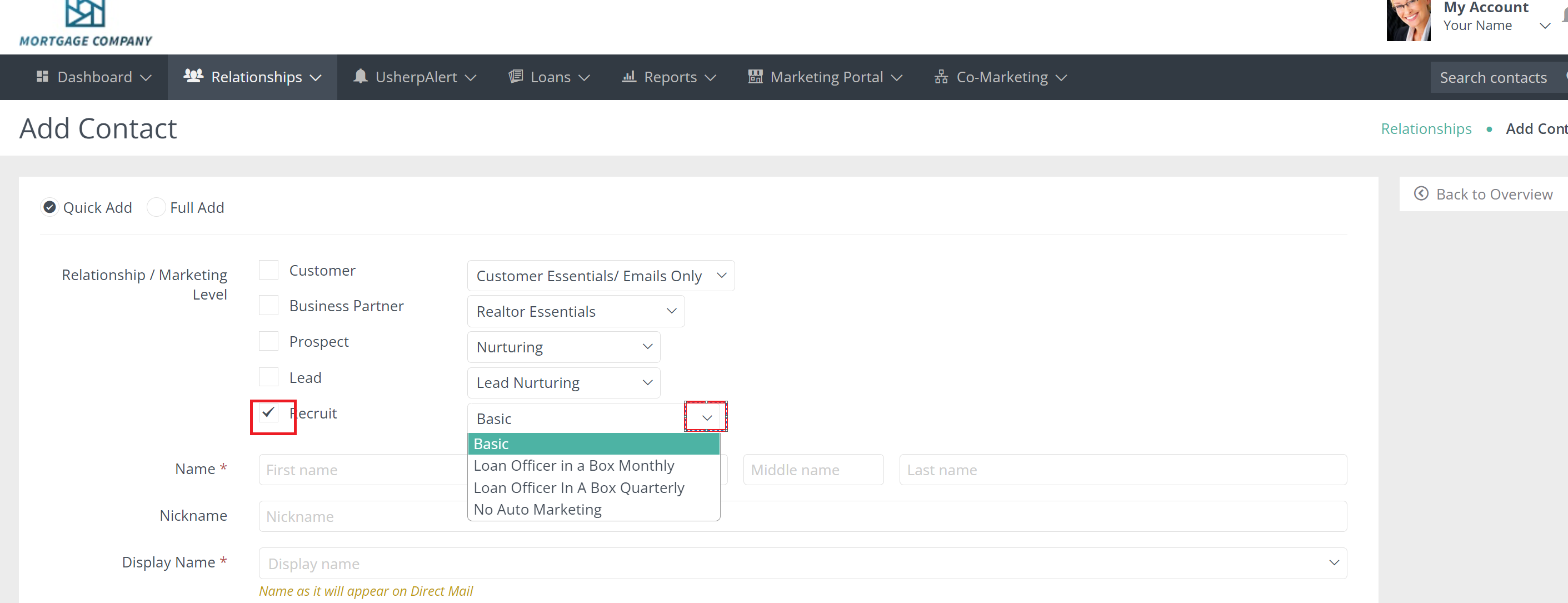Viewport: 1568px width, 603px height.
Task: Click the Loans documents icon
Action: 516,76
